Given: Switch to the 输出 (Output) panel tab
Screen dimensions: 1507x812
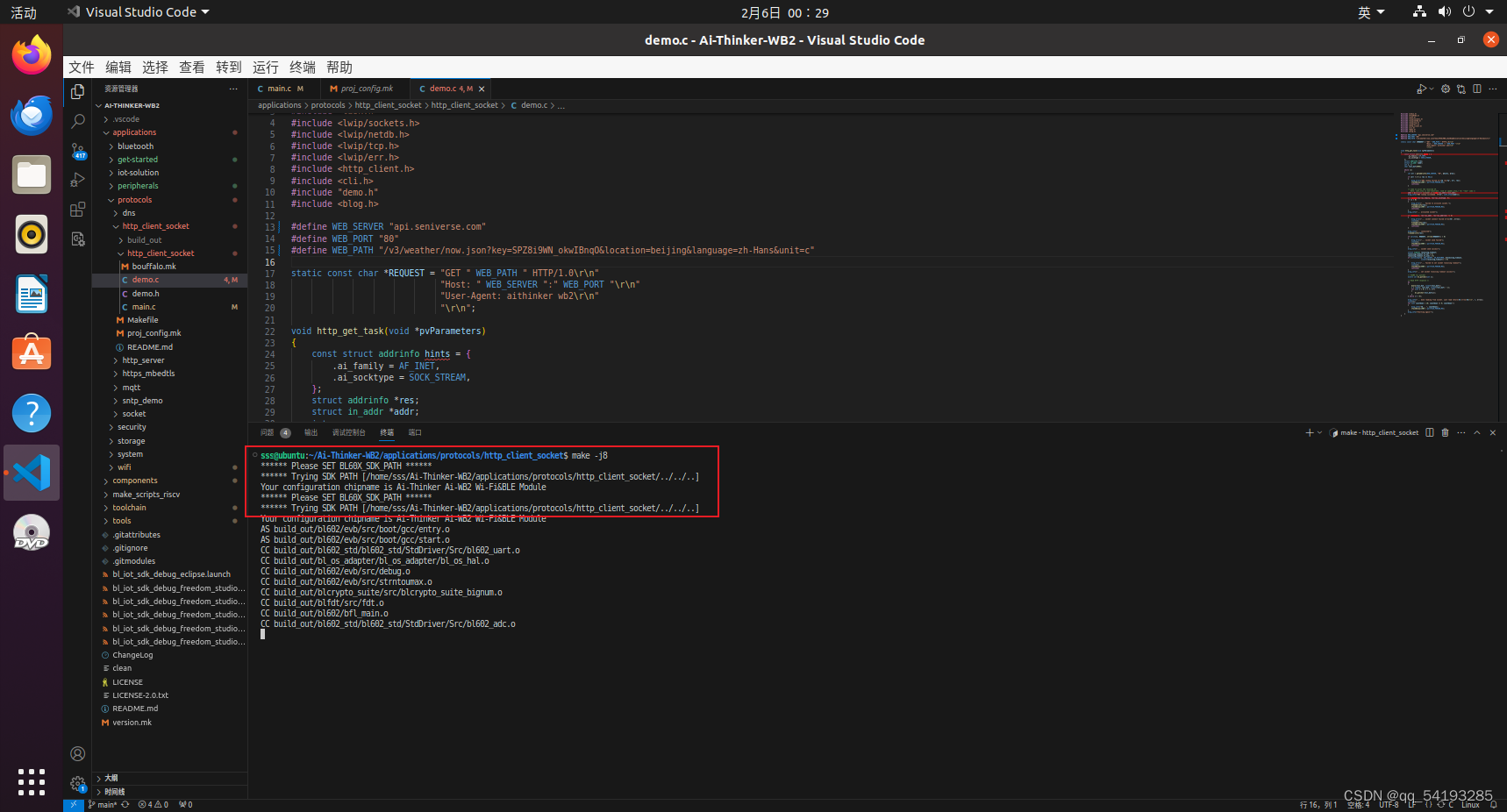Looking at the screenshot, I should coord(311,432).
